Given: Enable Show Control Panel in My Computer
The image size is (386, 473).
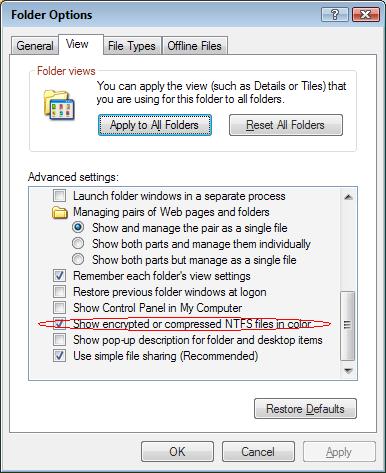Looking at the screenshot, I should 59,308.
